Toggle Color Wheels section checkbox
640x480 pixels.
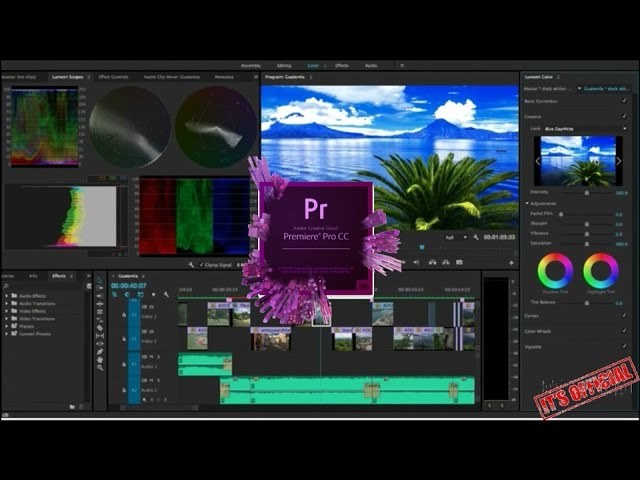pyautogui.click(x=624, y=331)
